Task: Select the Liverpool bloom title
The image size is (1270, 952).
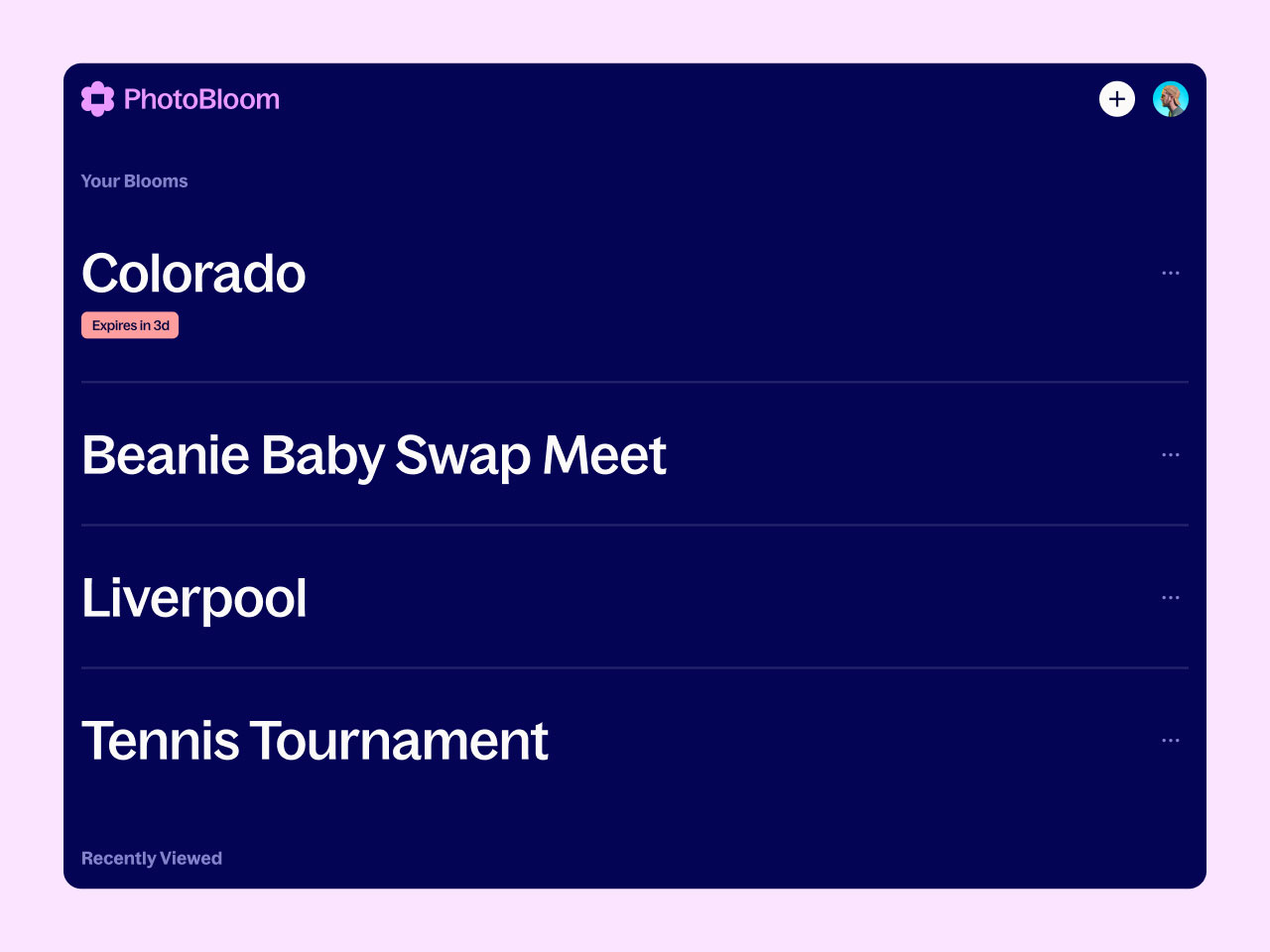Action: [194, 598]
